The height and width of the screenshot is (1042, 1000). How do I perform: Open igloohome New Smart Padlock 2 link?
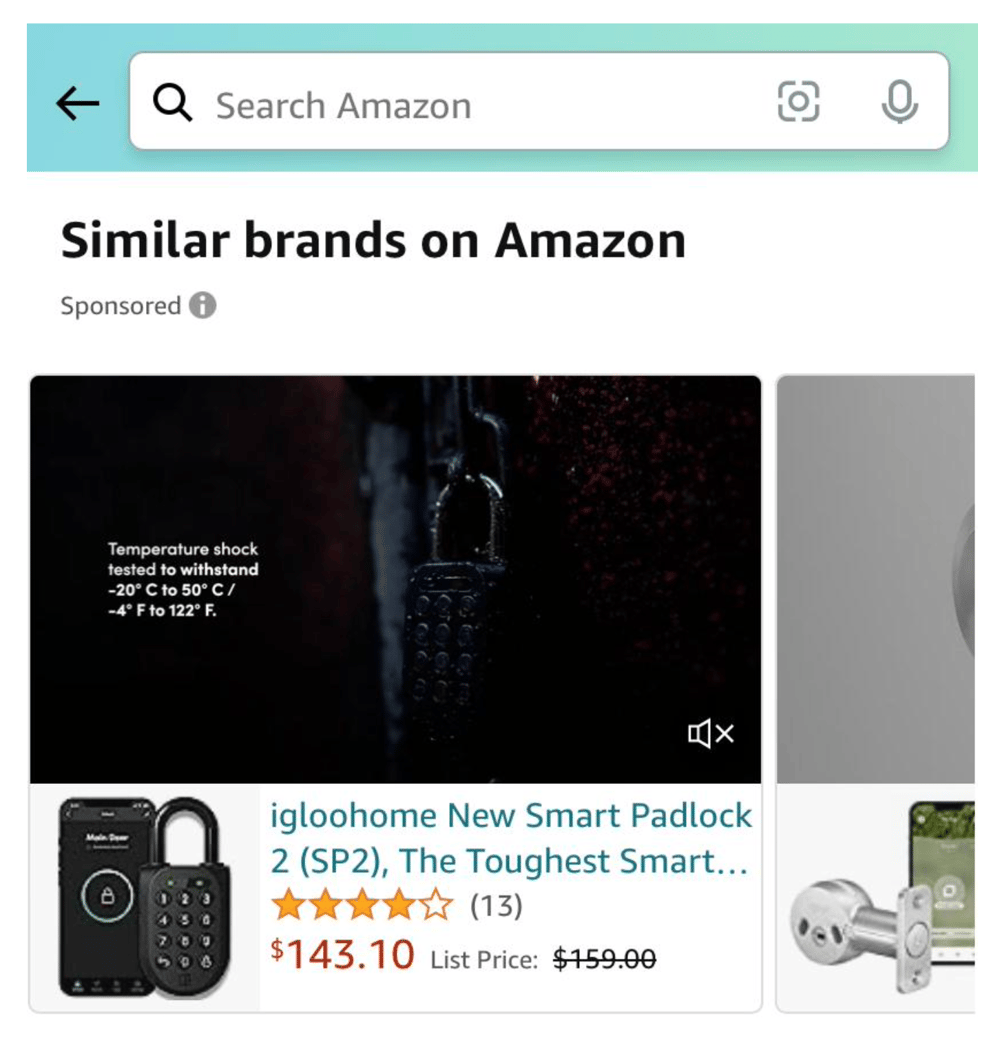510,837
